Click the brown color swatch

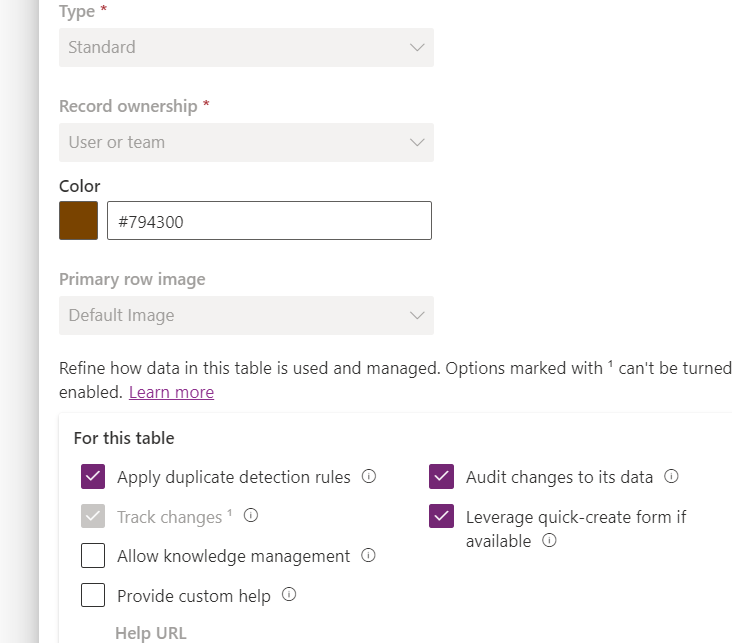(79, 221)
